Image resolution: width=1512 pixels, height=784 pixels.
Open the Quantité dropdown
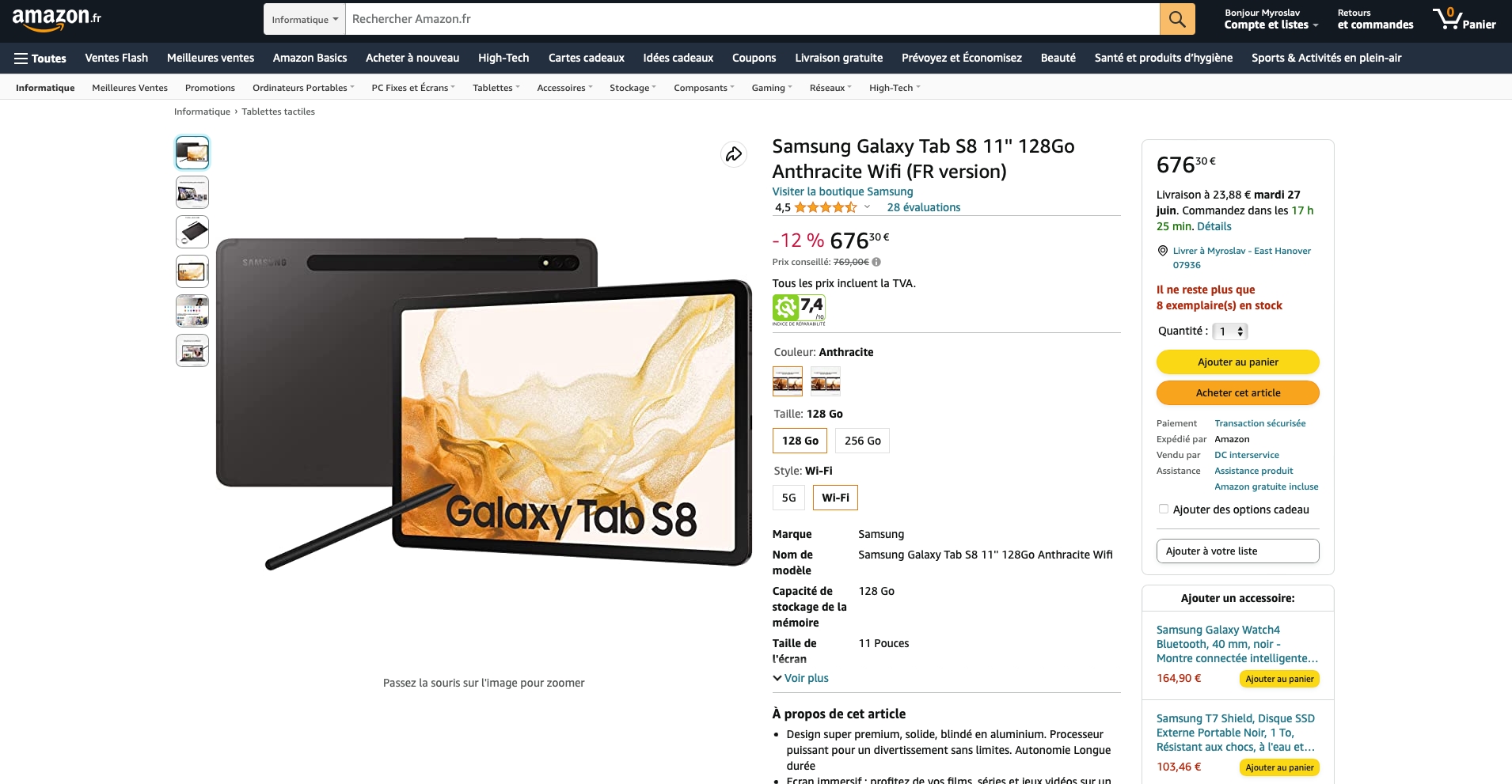(1229, 331)
